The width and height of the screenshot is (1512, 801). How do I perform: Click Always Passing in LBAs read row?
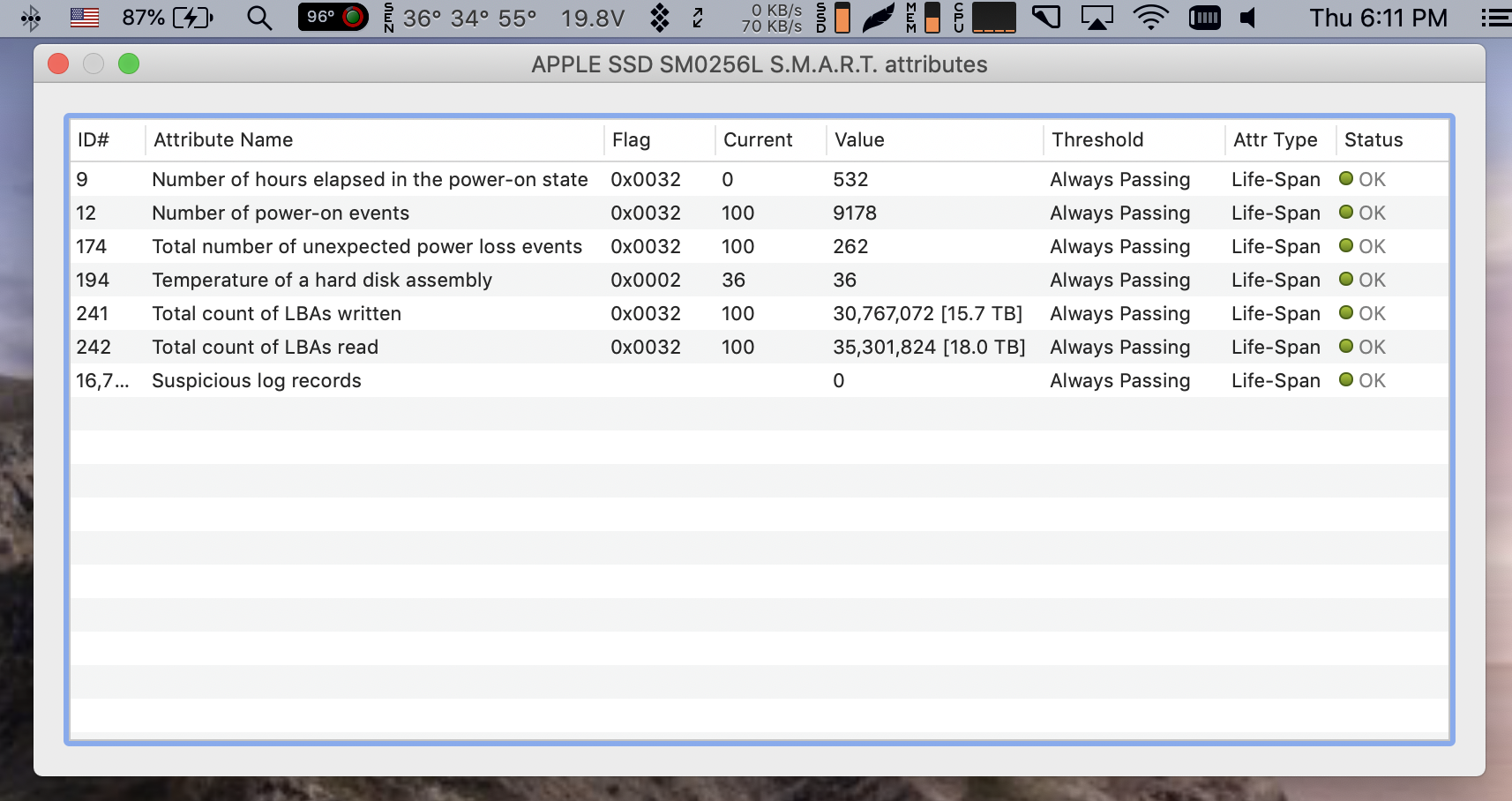tap(1119, 347)
